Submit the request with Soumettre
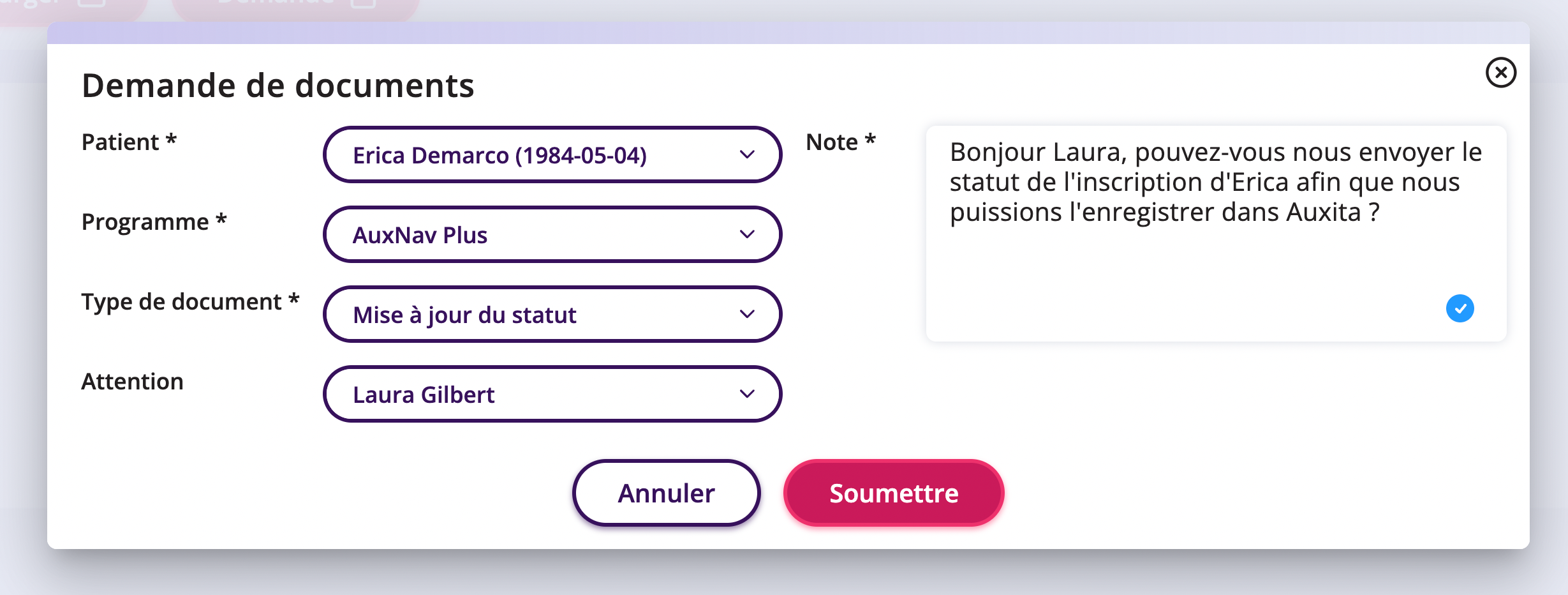 click(893, 493)
